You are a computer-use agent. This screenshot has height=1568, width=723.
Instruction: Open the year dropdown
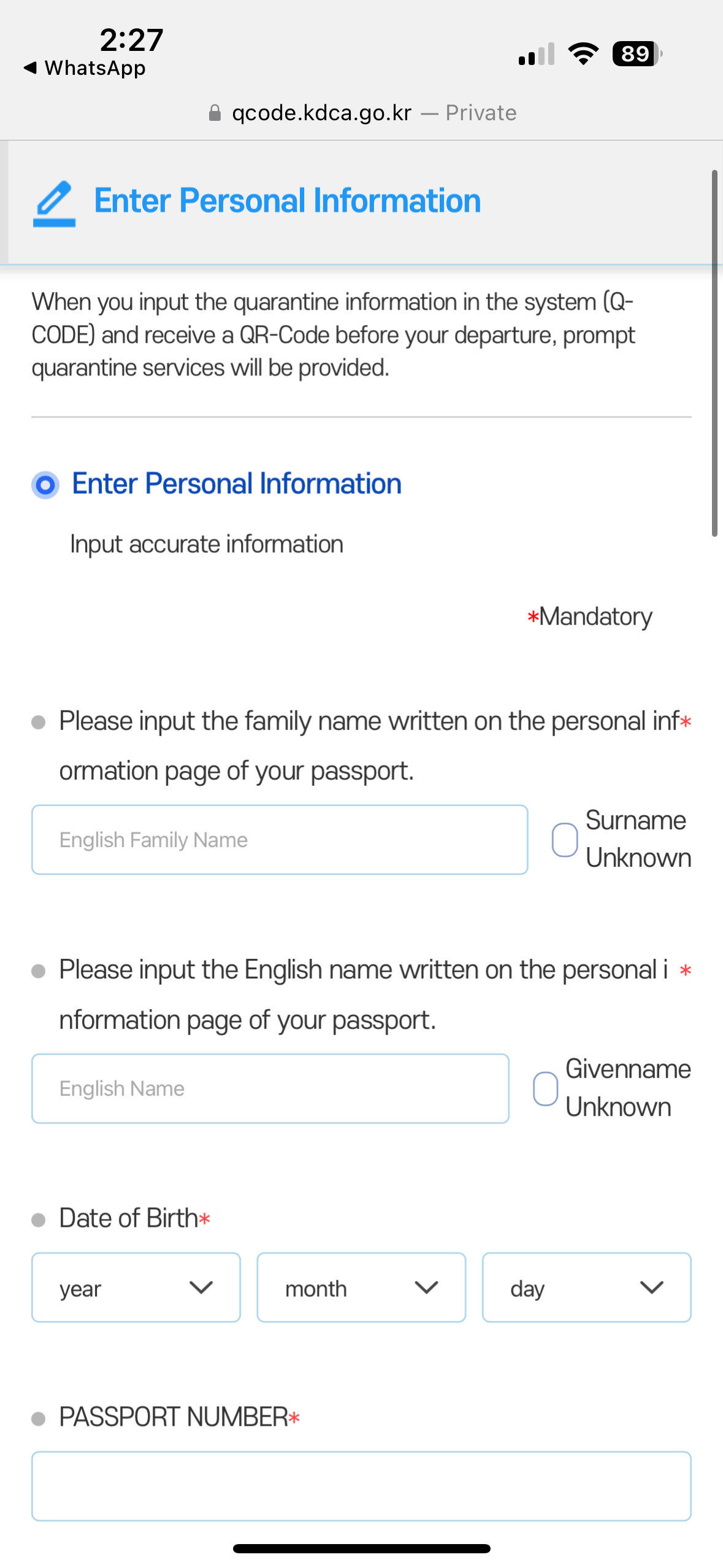(x=136, y=1287)
